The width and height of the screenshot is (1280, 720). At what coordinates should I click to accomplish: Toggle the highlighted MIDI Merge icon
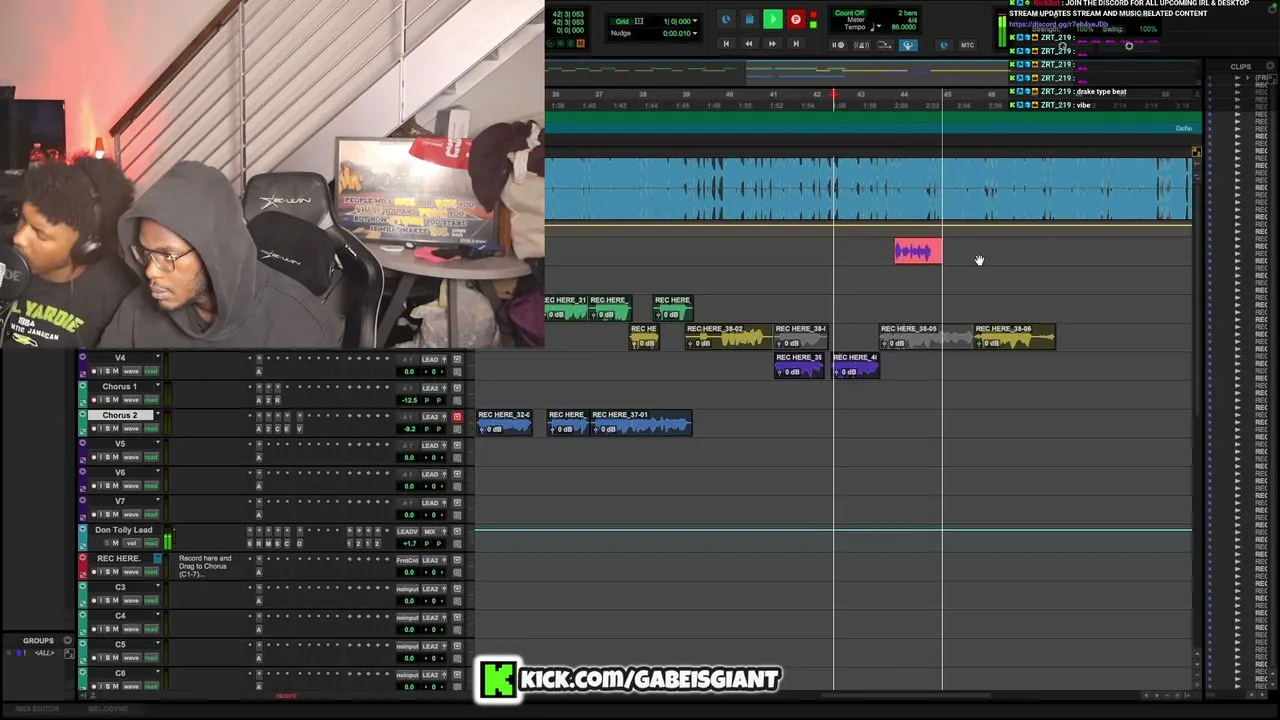[908, 45]
